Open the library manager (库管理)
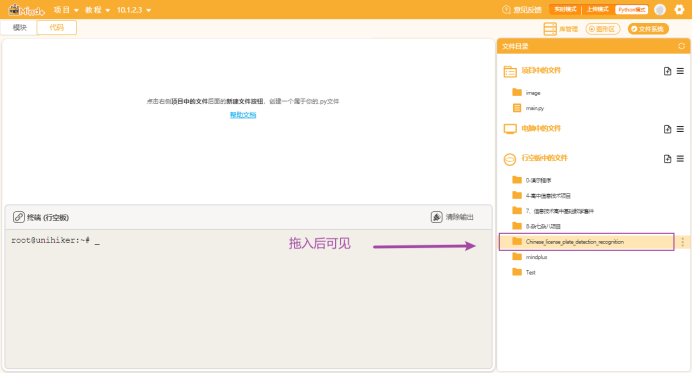692x373 pixels. pos(560,29)
